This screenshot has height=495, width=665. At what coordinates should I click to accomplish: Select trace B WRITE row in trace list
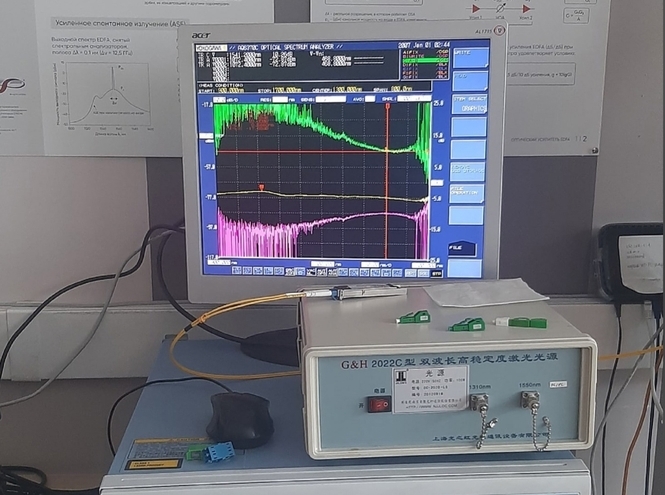(x=425, y=56)
